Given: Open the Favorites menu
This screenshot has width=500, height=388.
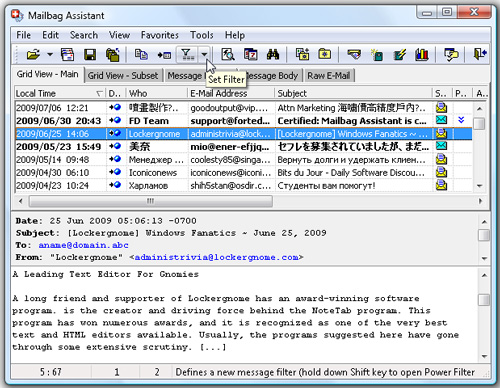Looking at the screenshot, I should point(159,35).
